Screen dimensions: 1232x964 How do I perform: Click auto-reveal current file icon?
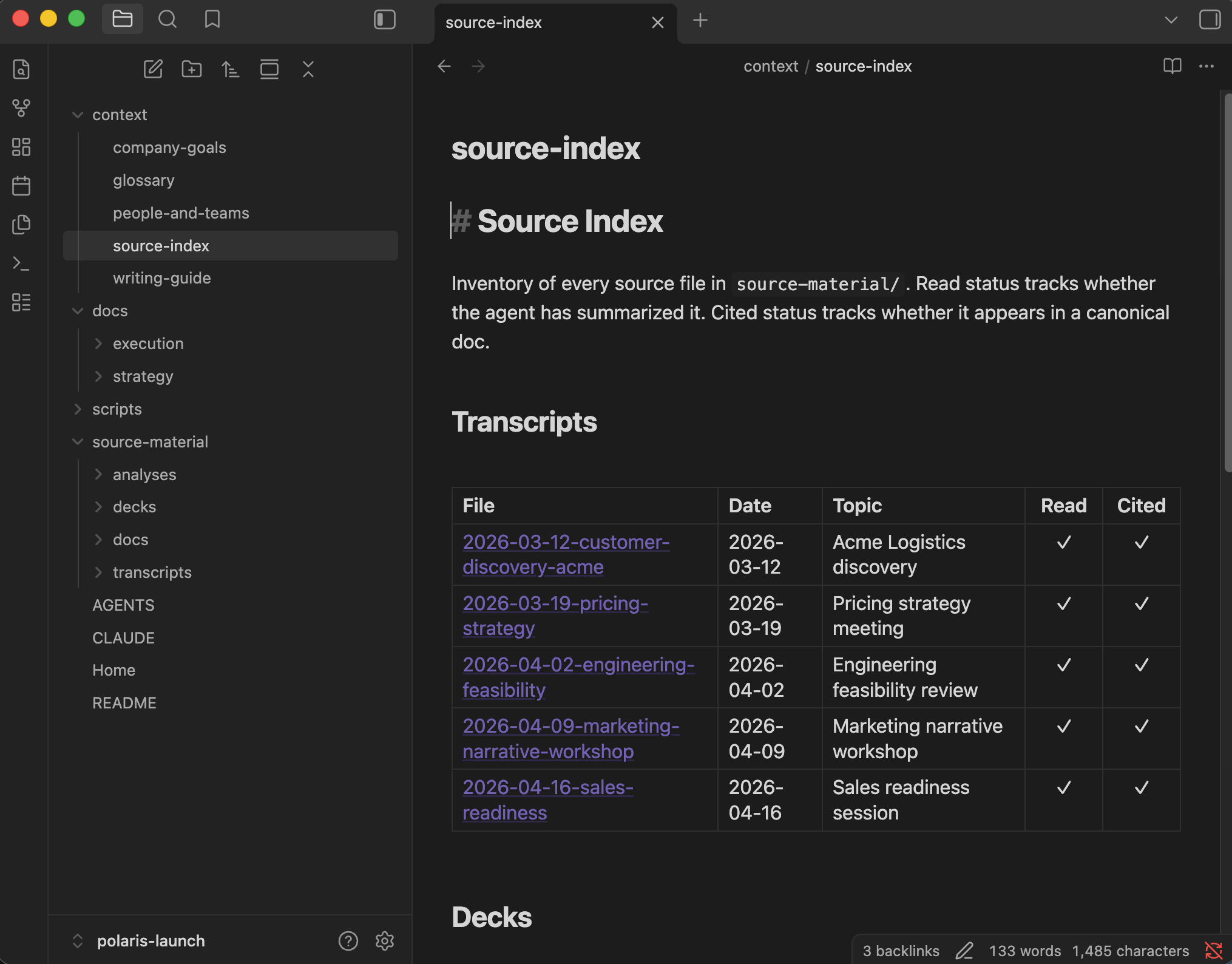tap(269, 69)
